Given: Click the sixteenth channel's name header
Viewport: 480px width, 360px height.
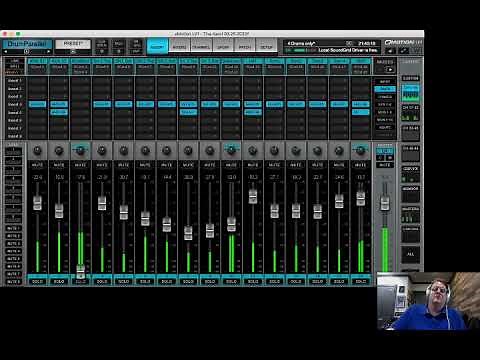Looking at the screenshot, I should point(361,61).
